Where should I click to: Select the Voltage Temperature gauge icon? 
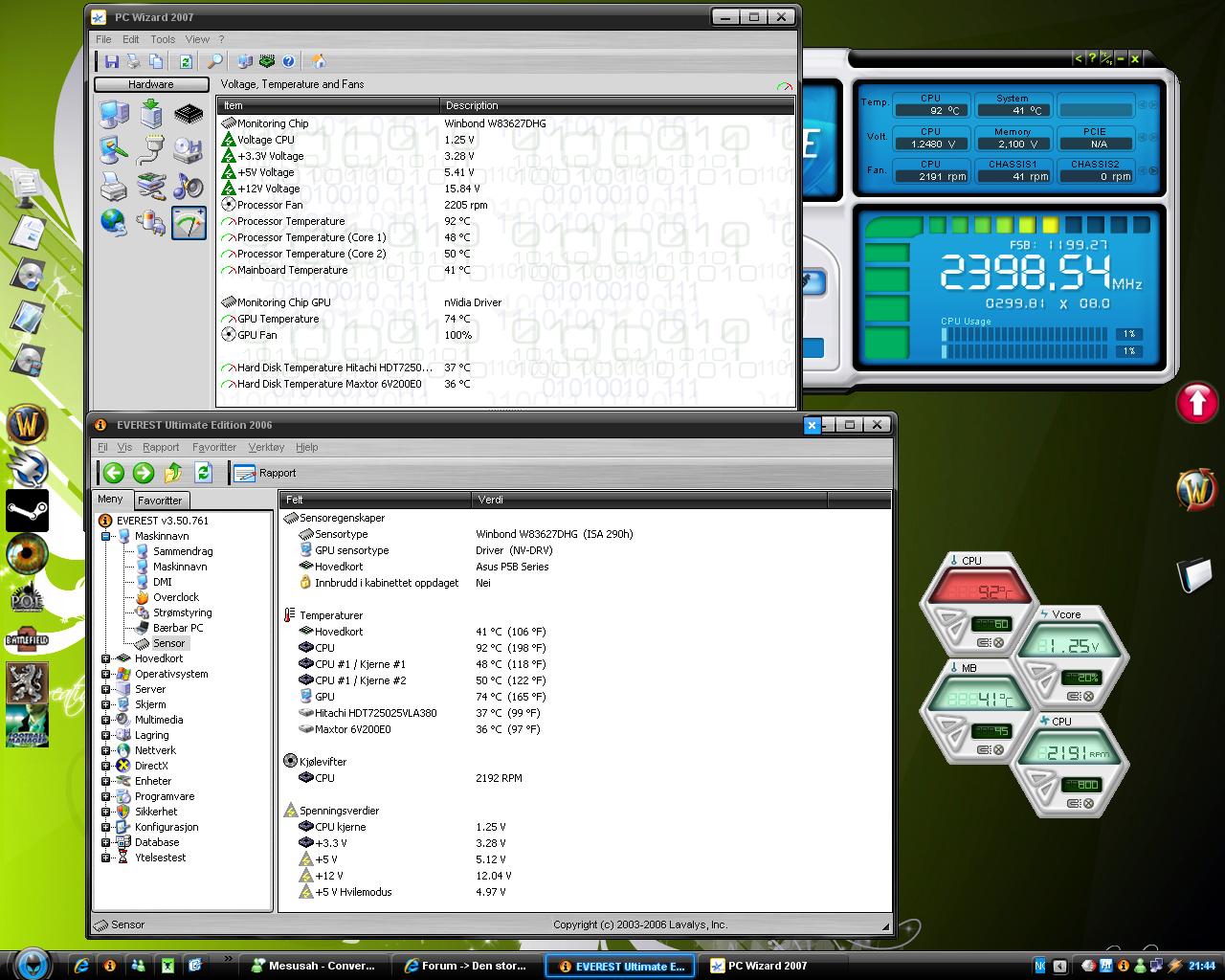coord(189,222)
